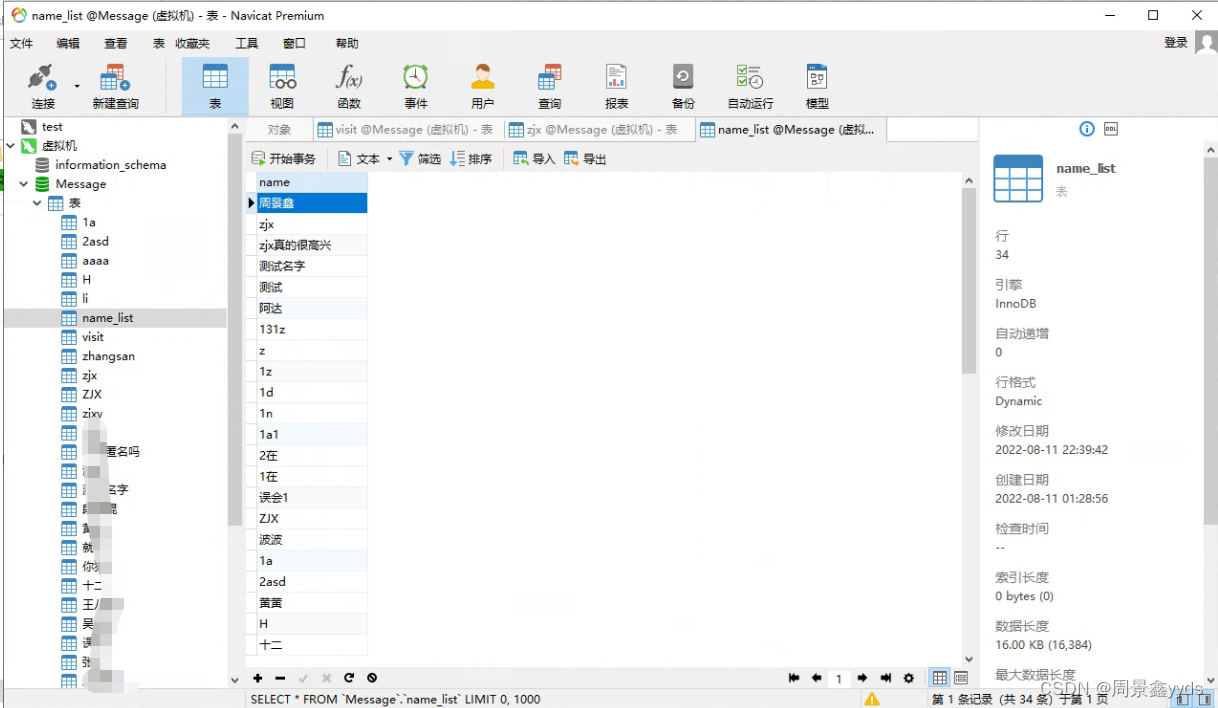Click the warning triangle in status bar
Image resolution: width=1218 pixels, height=708 pixels.
click(872, 699)
